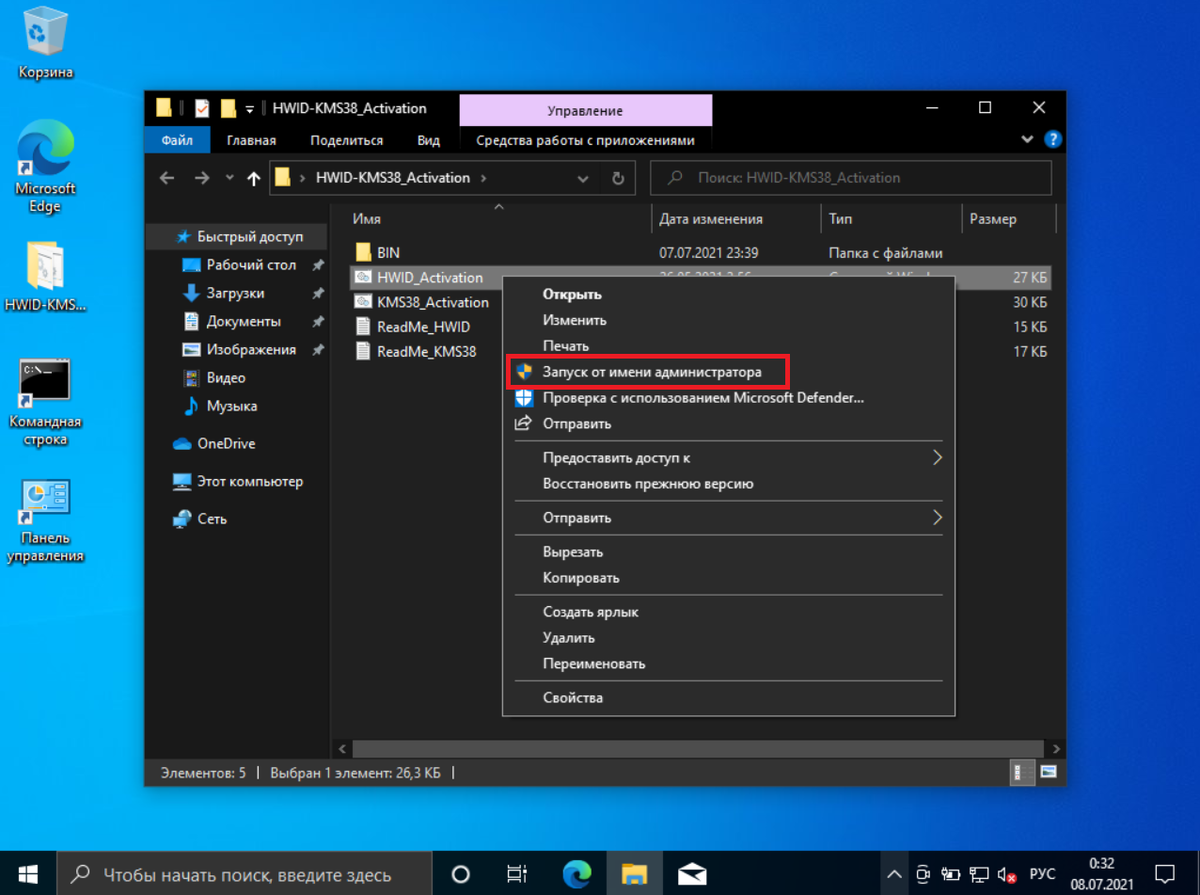This screenshot has width=1200, height=895.
Task: Choose Удалить in the context menu
Action: [x=569, y=638]
